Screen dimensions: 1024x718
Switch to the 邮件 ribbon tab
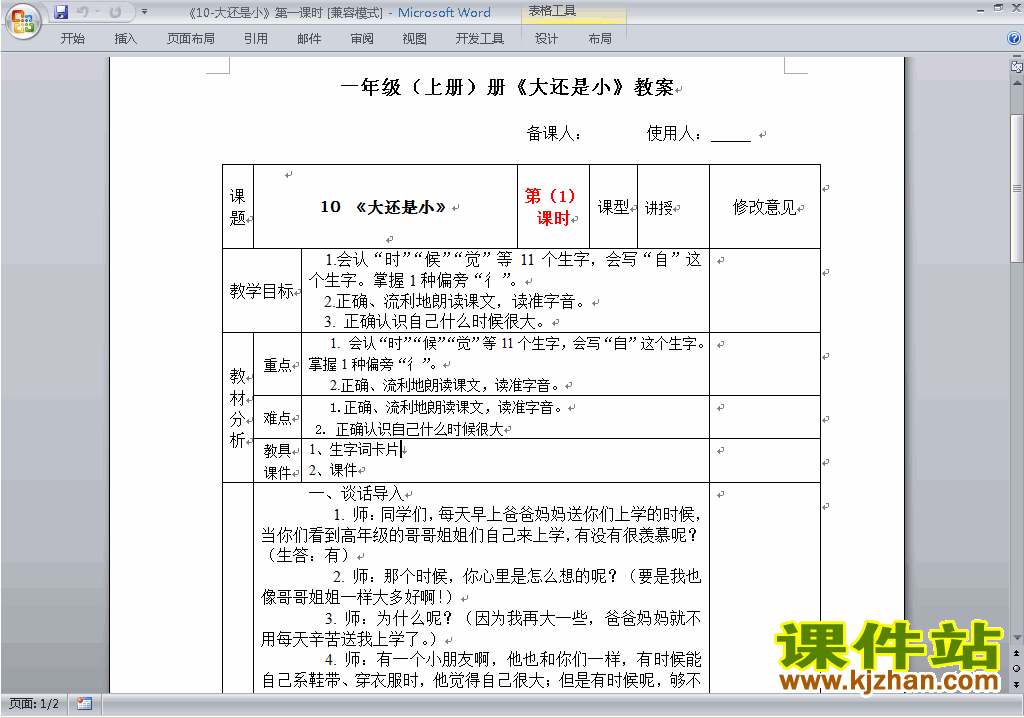309,39
